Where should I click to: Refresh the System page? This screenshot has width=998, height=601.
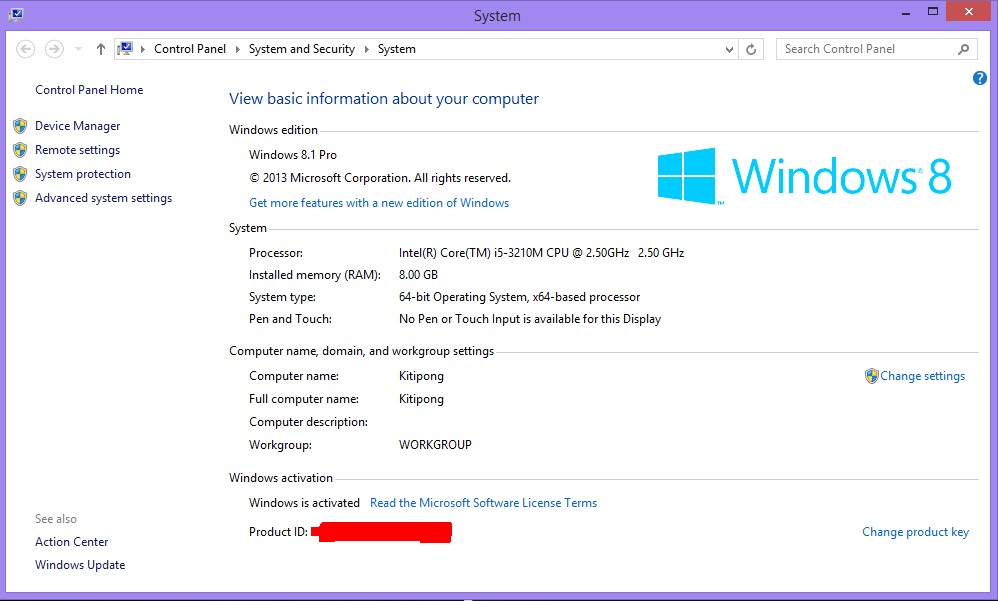(751, 49)
